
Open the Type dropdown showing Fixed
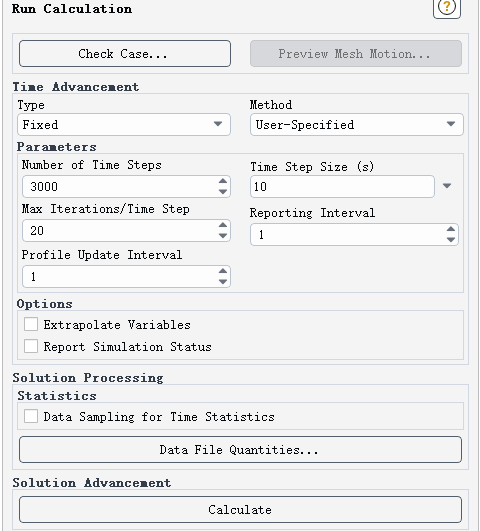[124, 125]
